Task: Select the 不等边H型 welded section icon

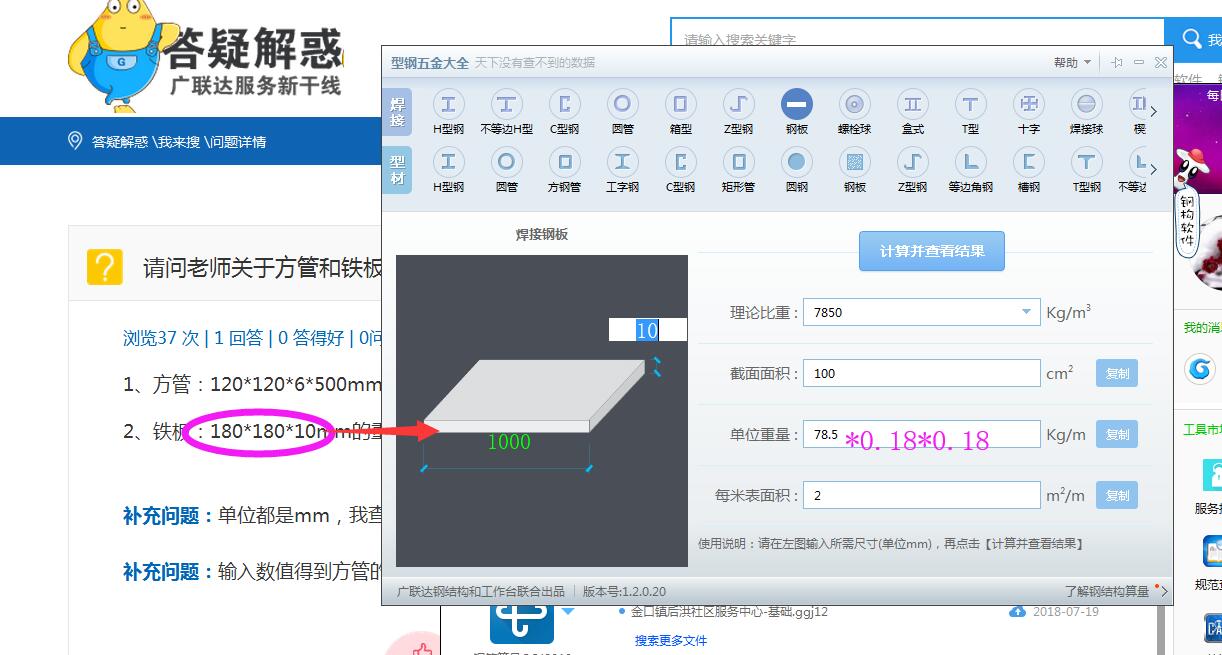Action: [x=506, y=111]
